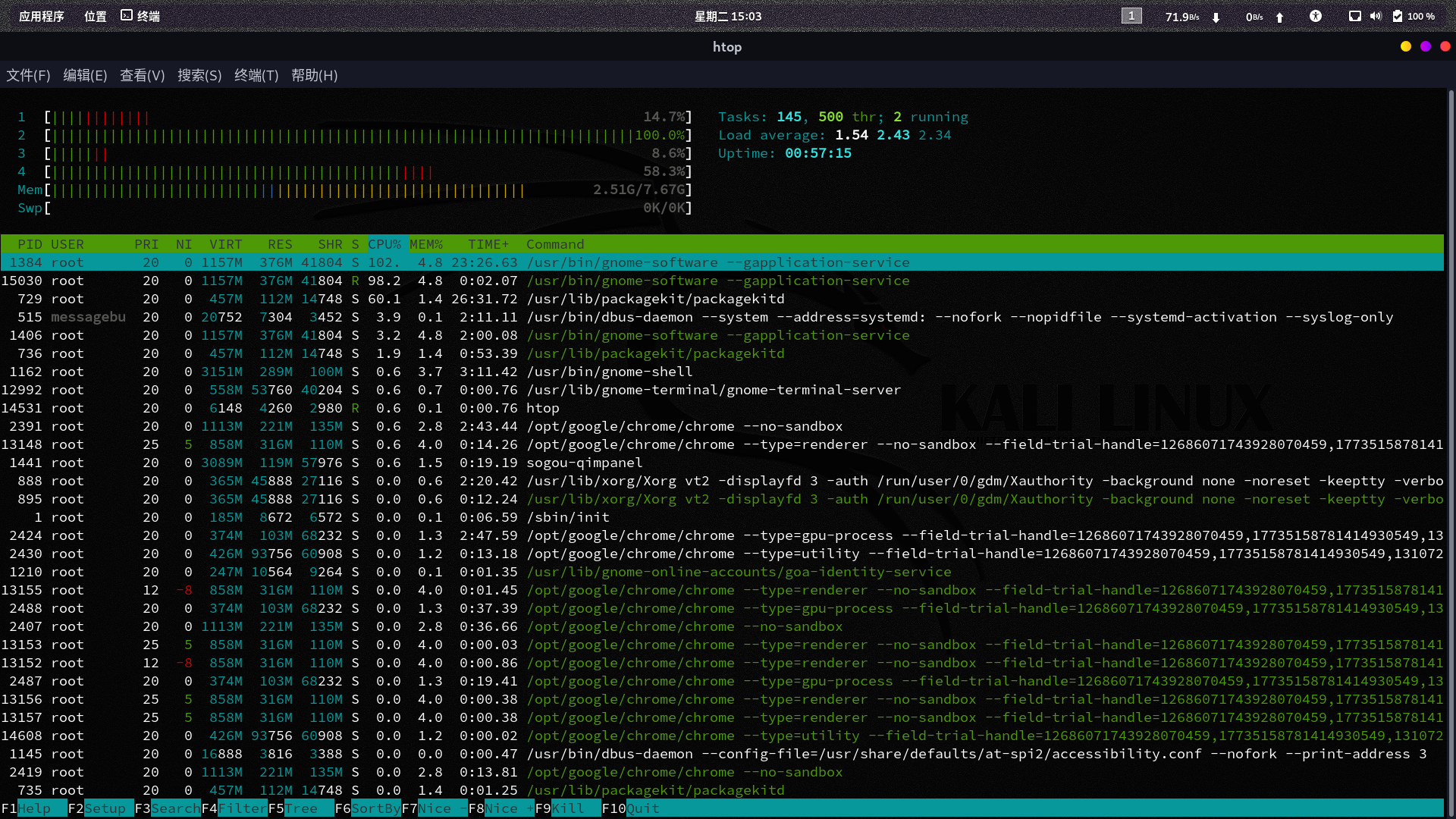Click F7 Nice - in htop footer
Screen dimensions: 1456x819
point(435,808)
